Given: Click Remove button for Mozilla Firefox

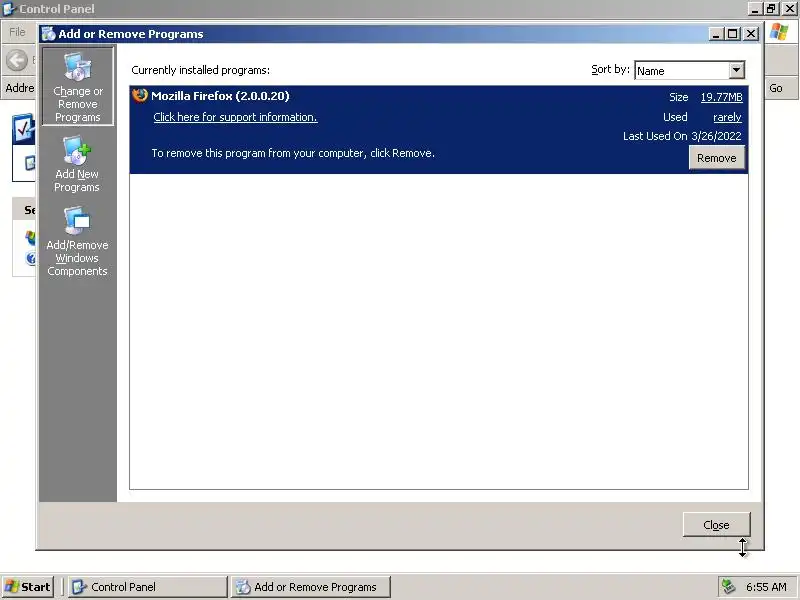Looking at the screenshot, I should click(716, 158).
